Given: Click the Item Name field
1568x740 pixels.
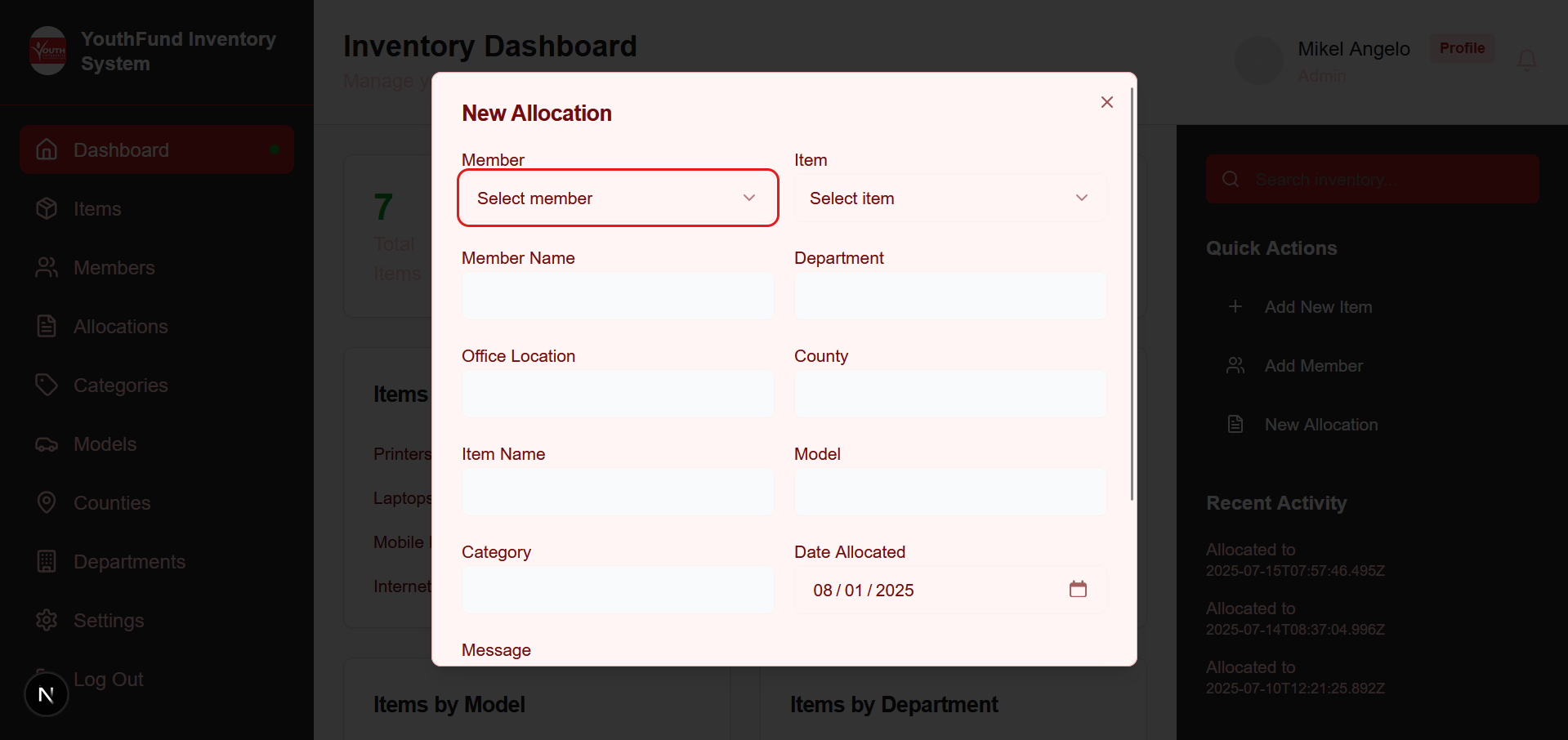Looking at the screenshot, I should (618, 492).
